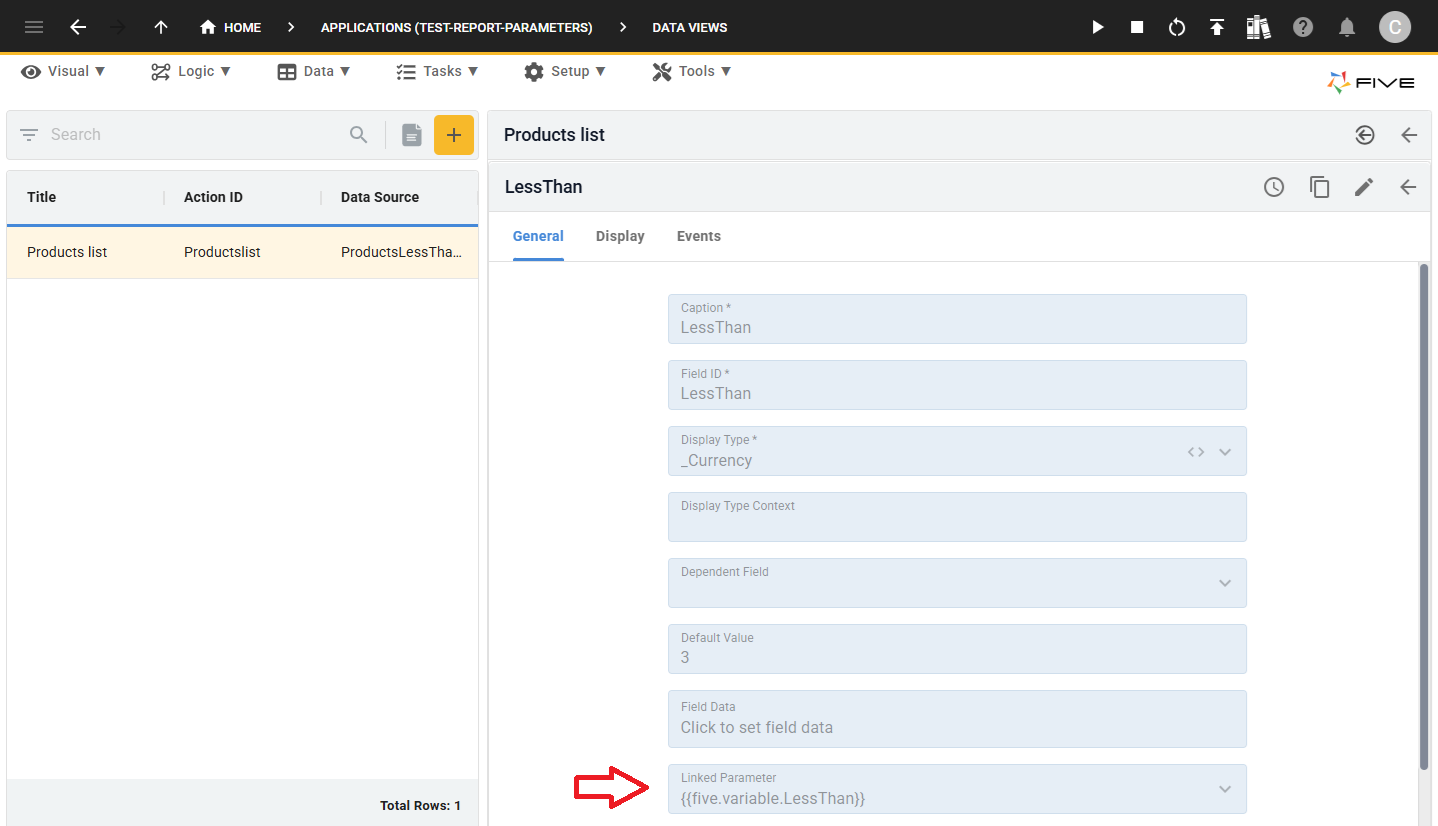Viewport: 1438px width, 826px height.
Task: Click the Stop square icon in top bar
Action: pyautogui.click(x=1137, y=27)
